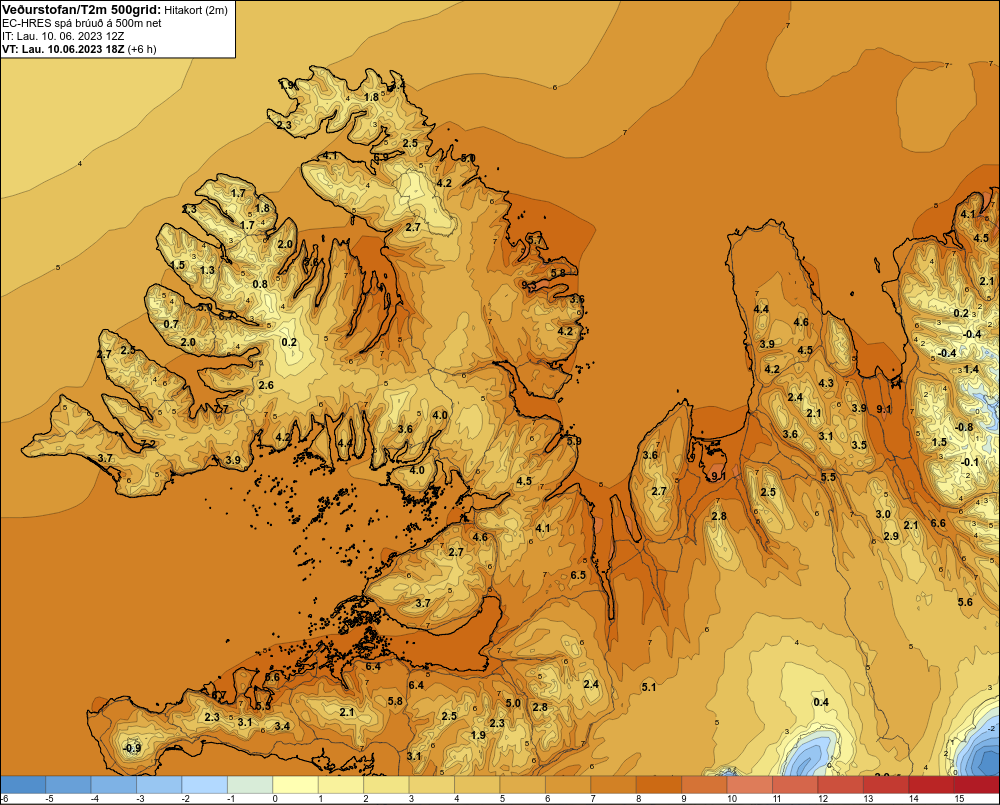Click the '-0.8' temperature value
Viewport: 1000px width, 805px height.
pos(963,427)
